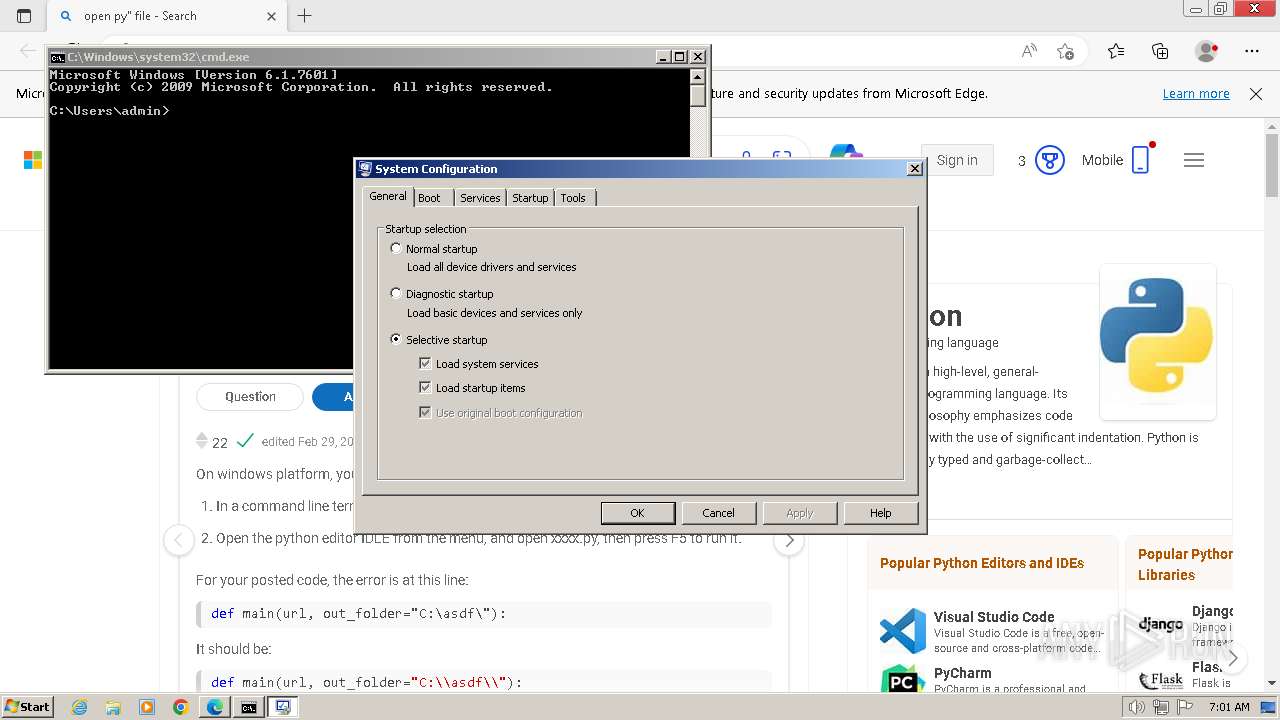
Task: Close the 'open py file - Search' tab
Action: (x=271, y=16)
